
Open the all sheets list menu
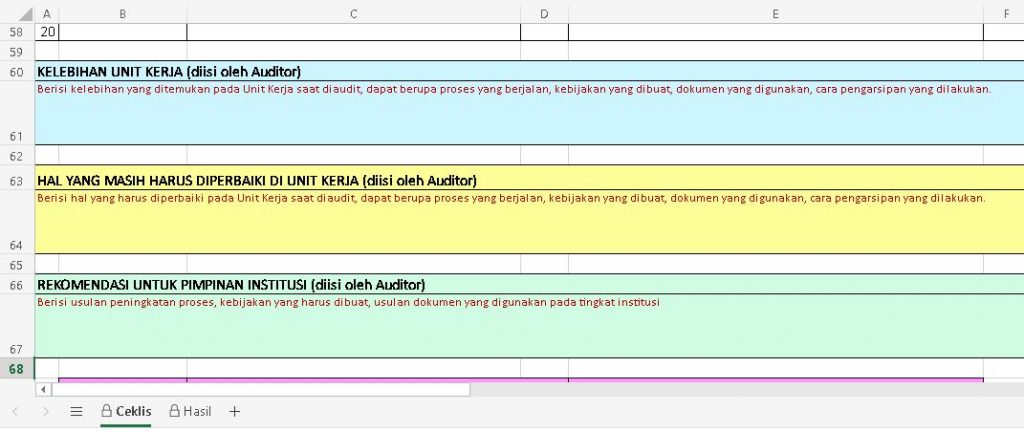pos(76,411)
